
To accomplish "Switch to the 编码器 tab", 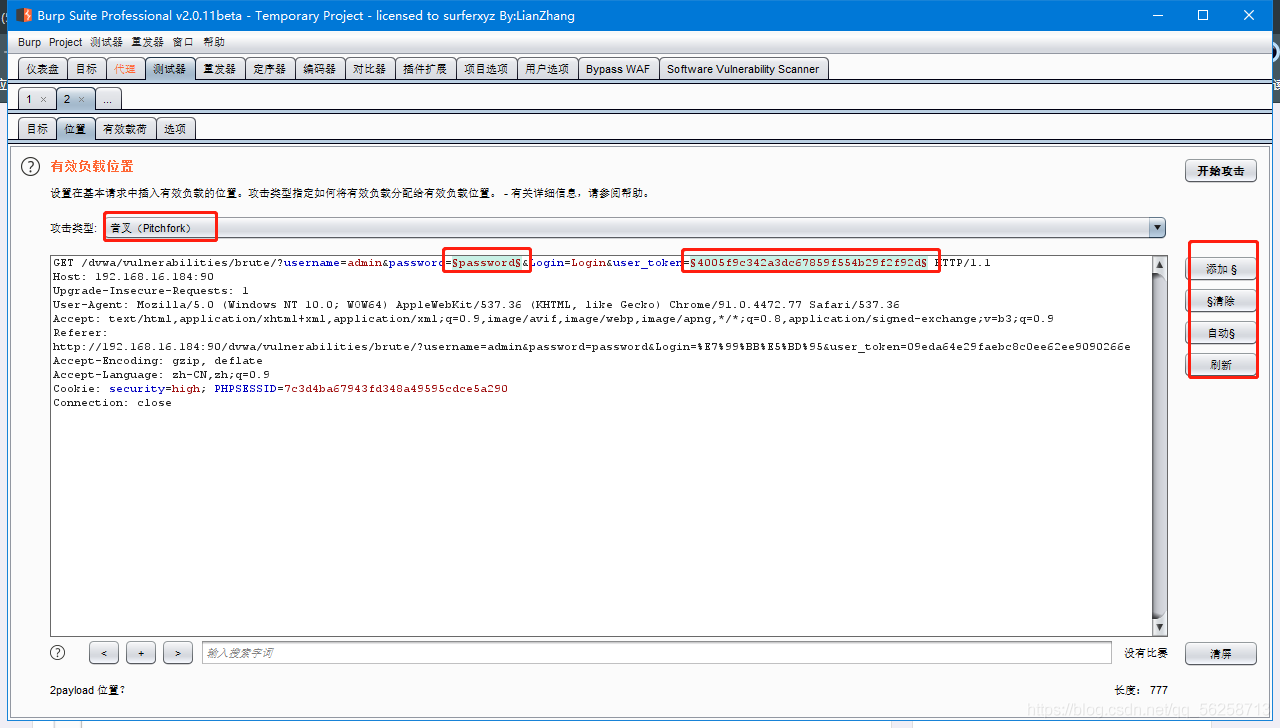I will [319, 69].
